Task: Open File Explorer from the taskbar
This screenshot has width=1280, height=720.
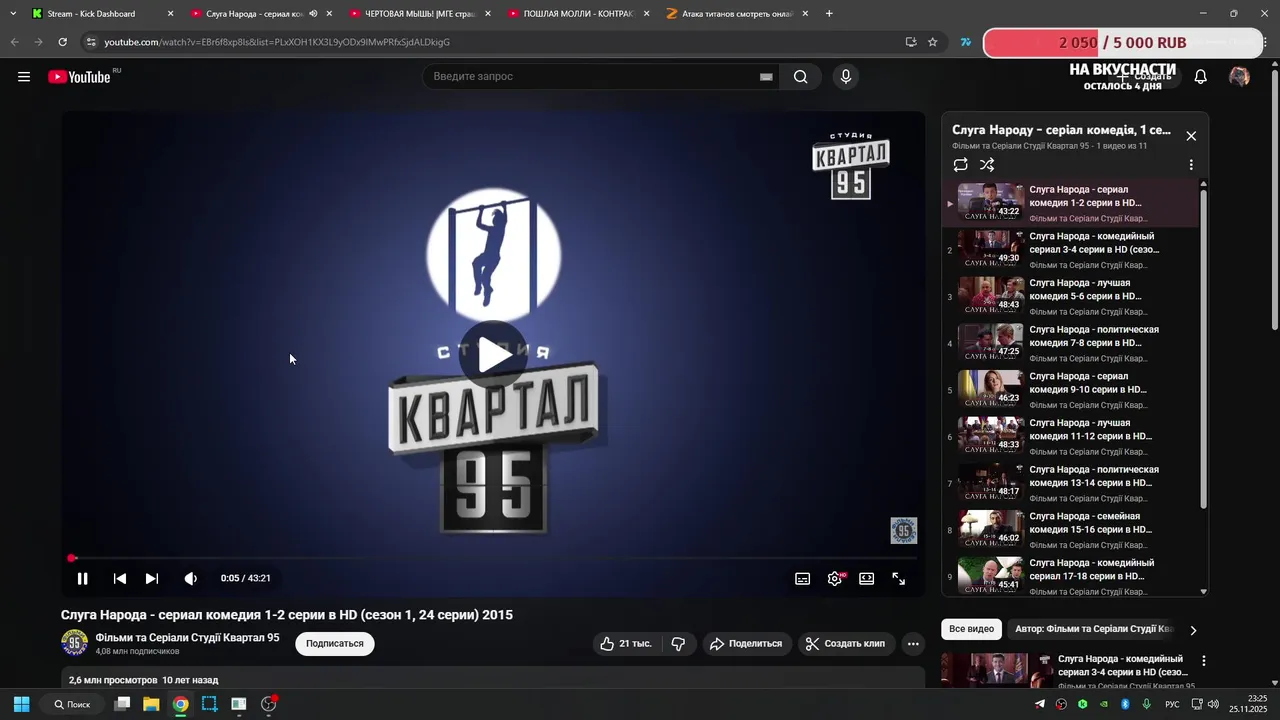Action: pos(151,704)
